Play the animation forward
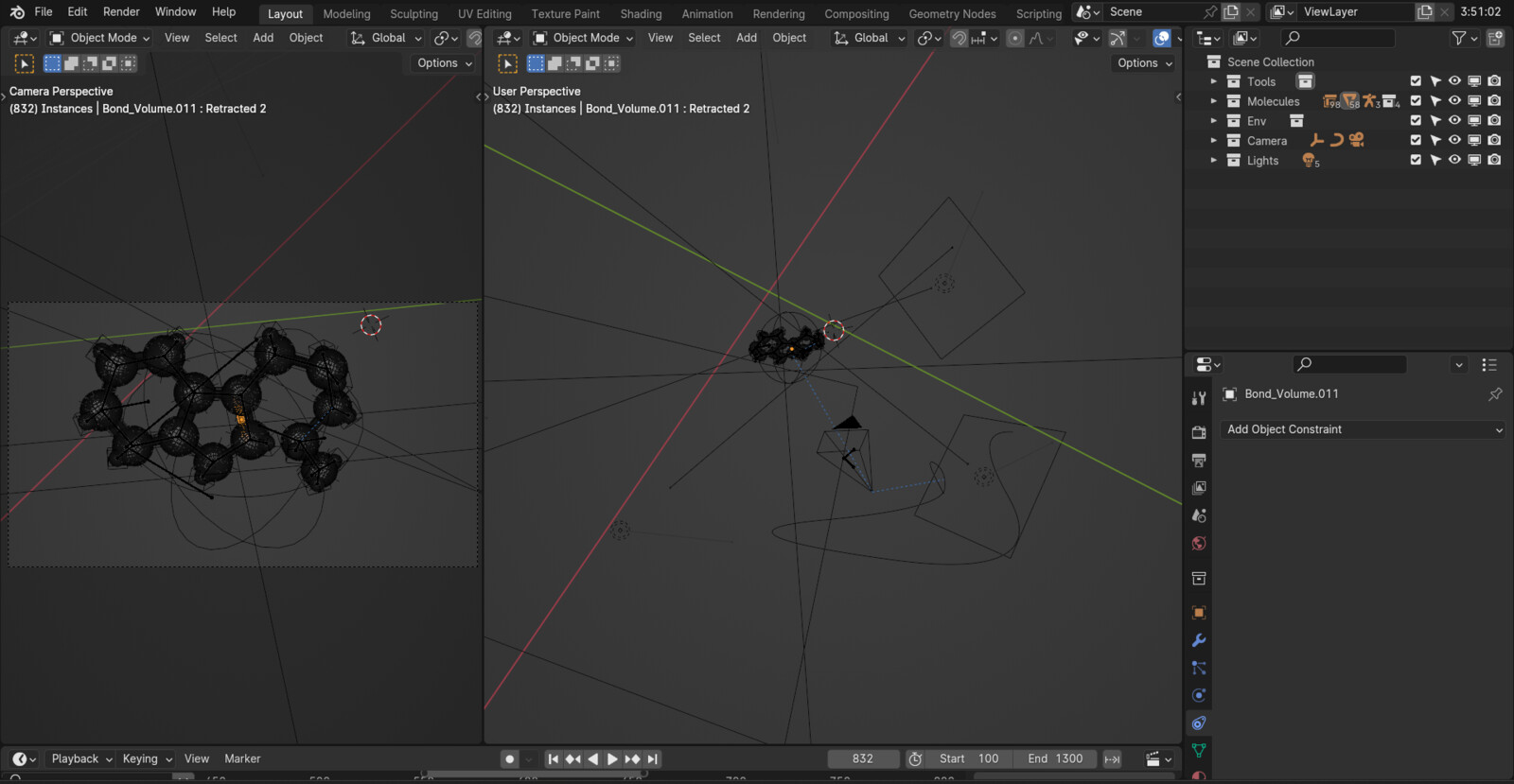 [x=612, y=758]
